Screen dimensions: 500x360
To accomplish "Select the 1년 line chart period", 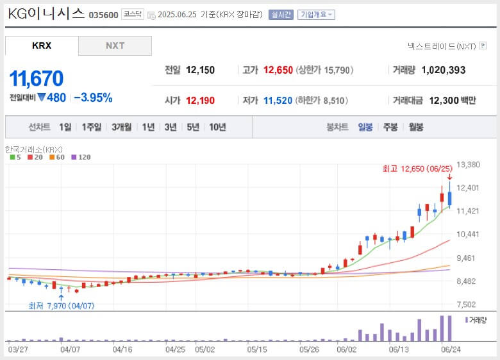I will [148, 127].
